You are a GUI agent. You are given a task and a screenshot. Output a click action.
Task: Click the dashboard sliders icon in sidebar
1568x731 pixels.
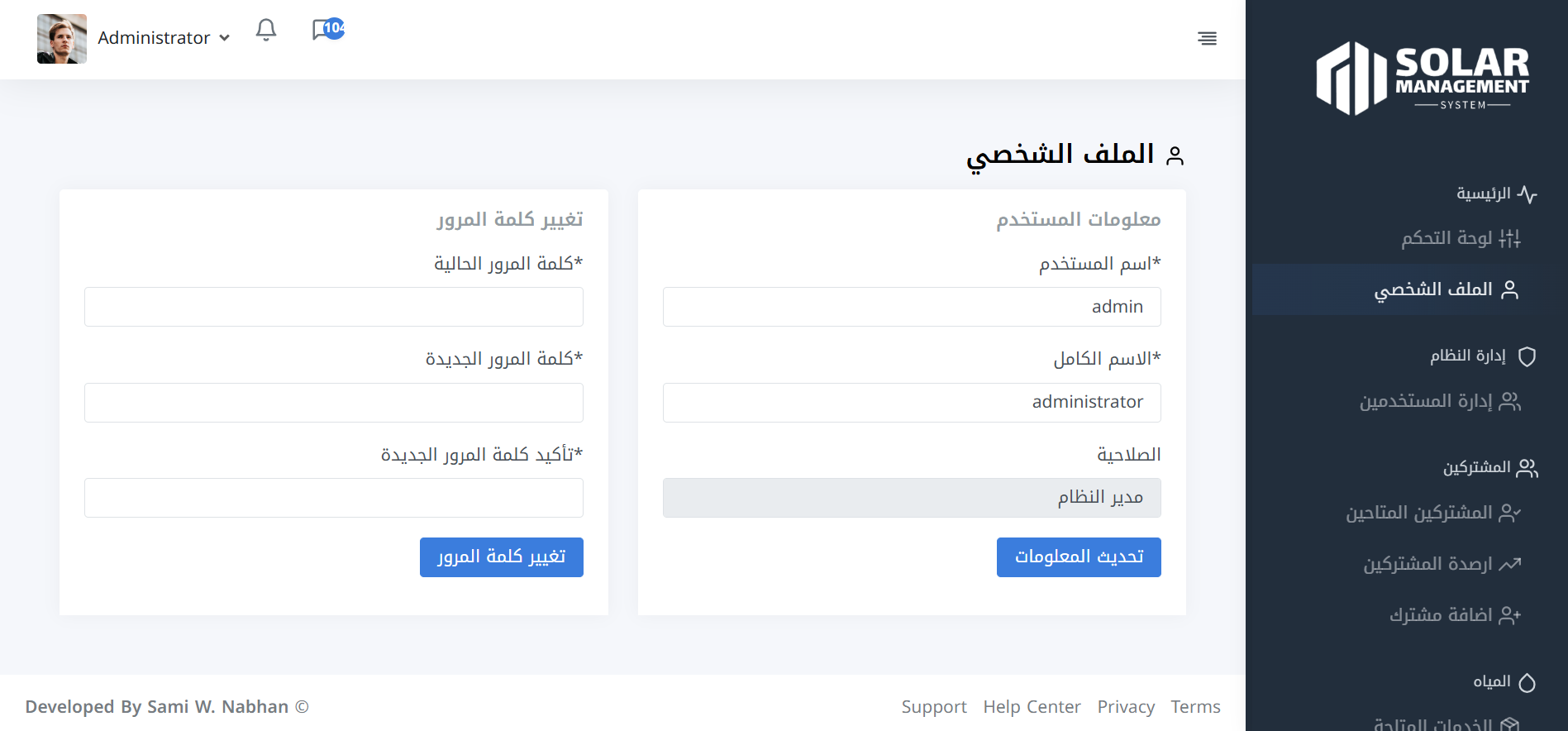point(1509,239)
